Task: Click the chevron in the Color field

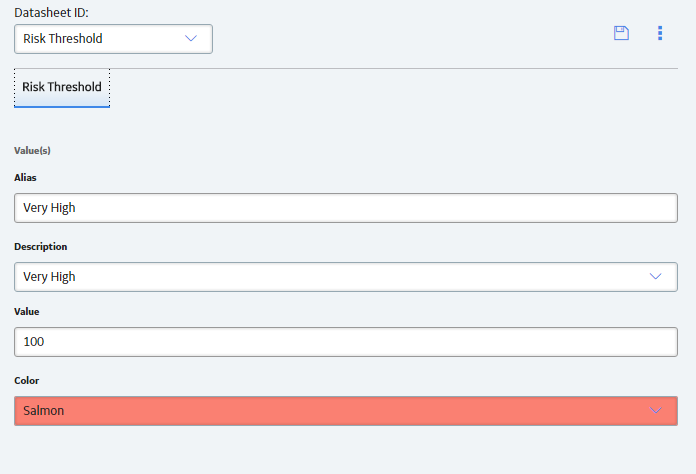Action: click(655, 411)
